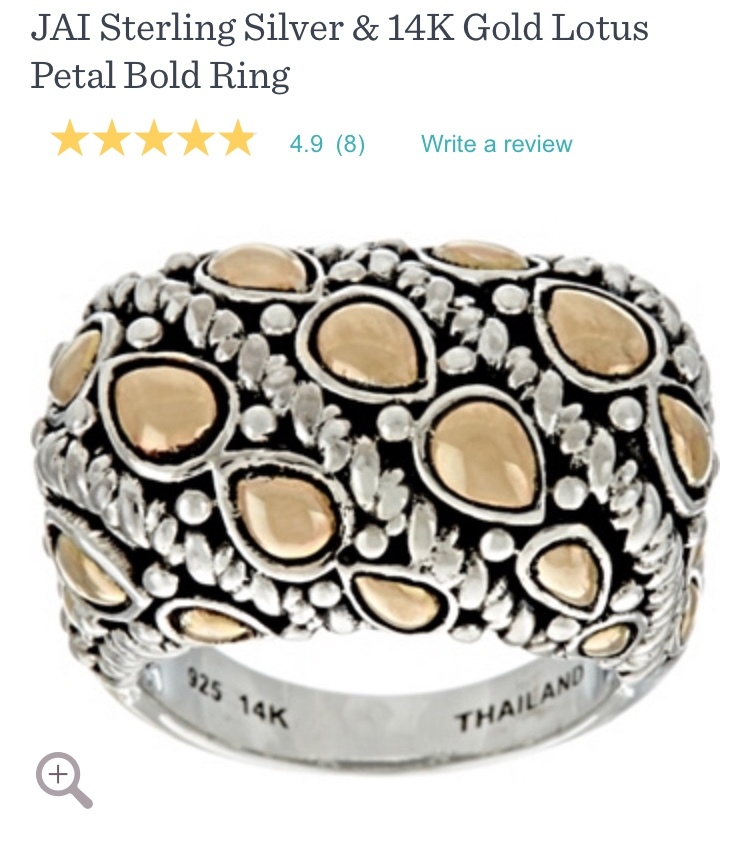Screen dimensions: 750x845
Task: Select the first yellow rating star
Action: click(70, 138)
